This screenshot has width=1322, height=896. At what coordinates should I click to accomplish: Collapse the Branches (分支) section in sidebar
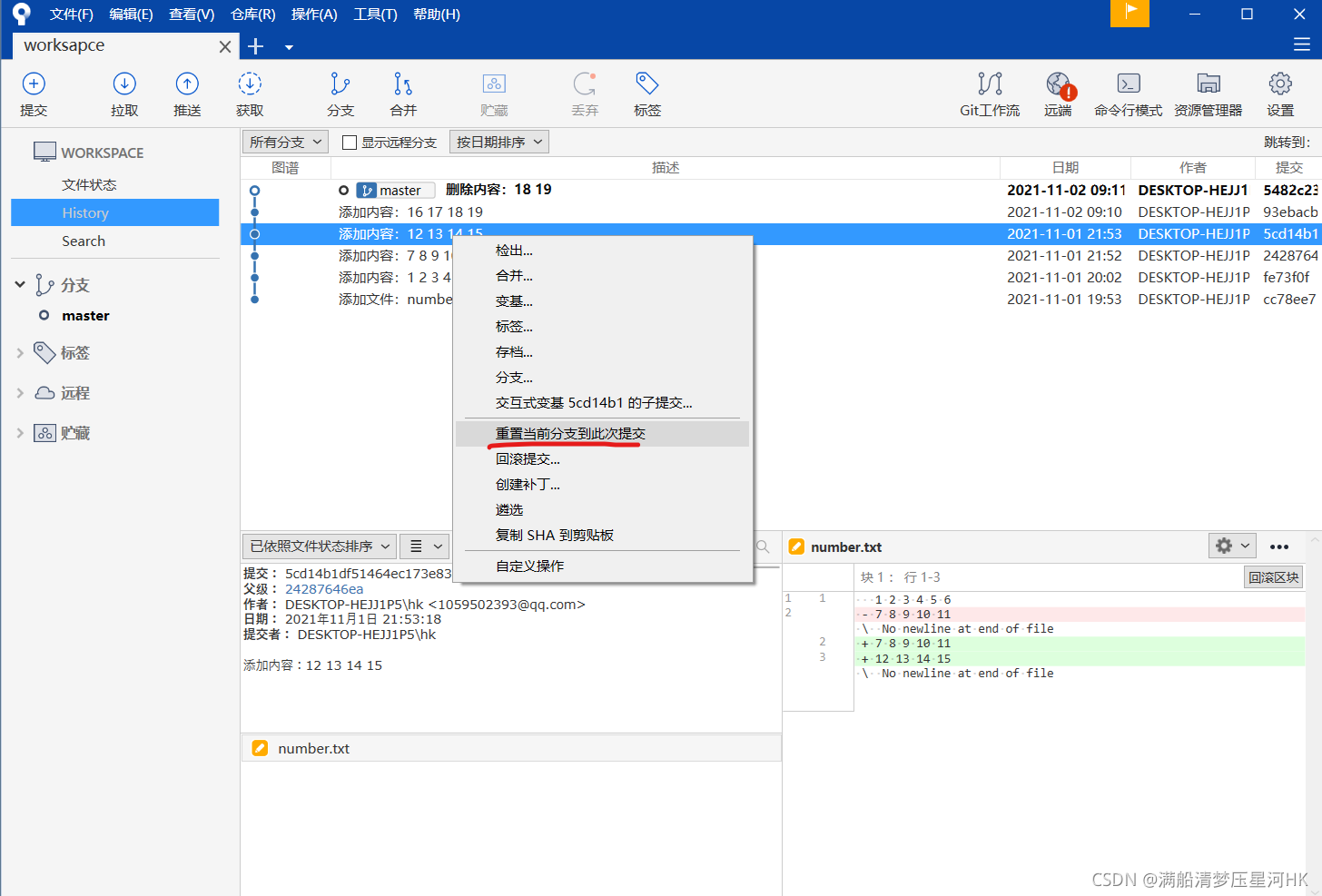[x=20, y=284]
